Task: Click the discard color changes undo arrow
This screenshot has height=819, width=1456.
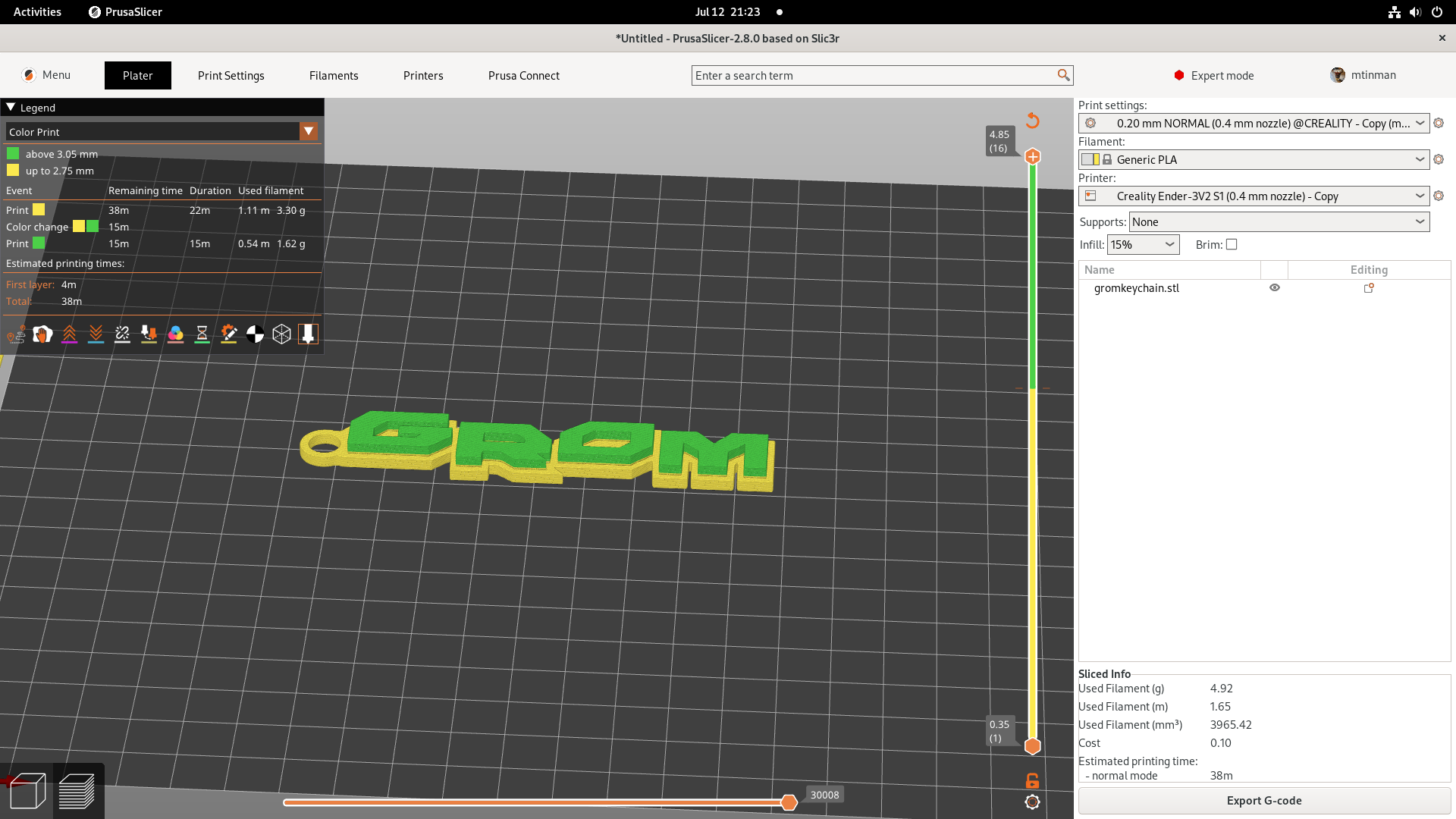Action: (1032, 121)
